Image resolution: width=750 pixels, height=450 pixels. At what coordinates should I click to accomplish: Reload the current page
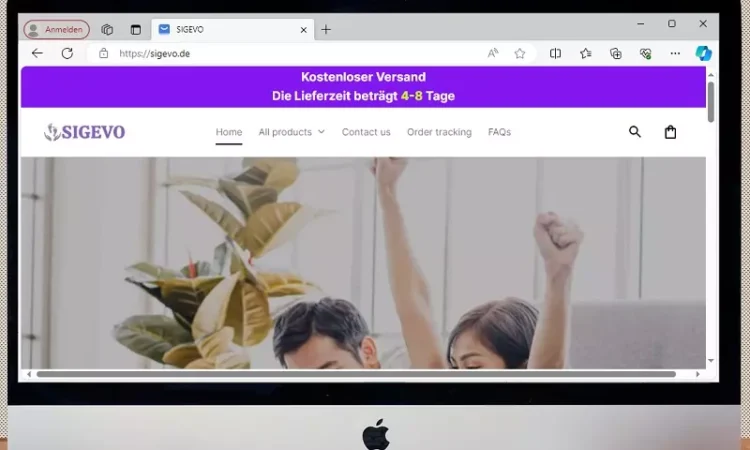(67, 53)
